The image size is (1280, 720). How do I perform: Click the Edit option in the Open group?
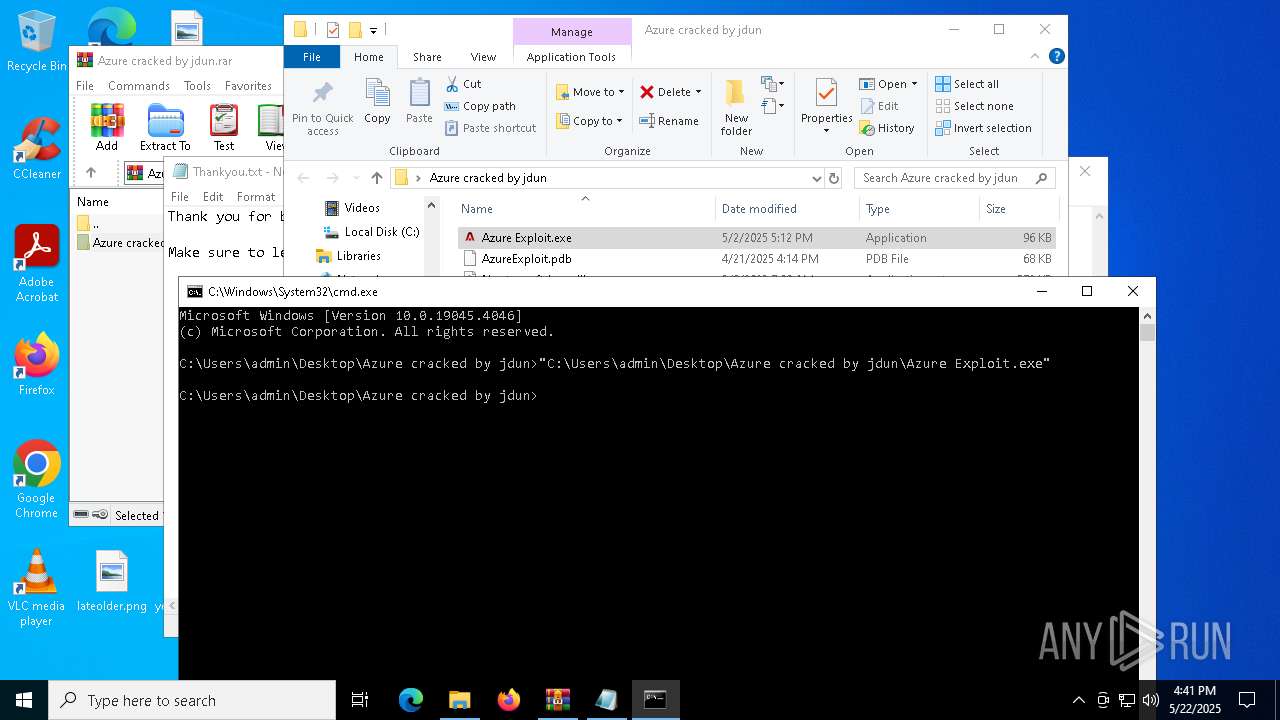tap(878, 106)
